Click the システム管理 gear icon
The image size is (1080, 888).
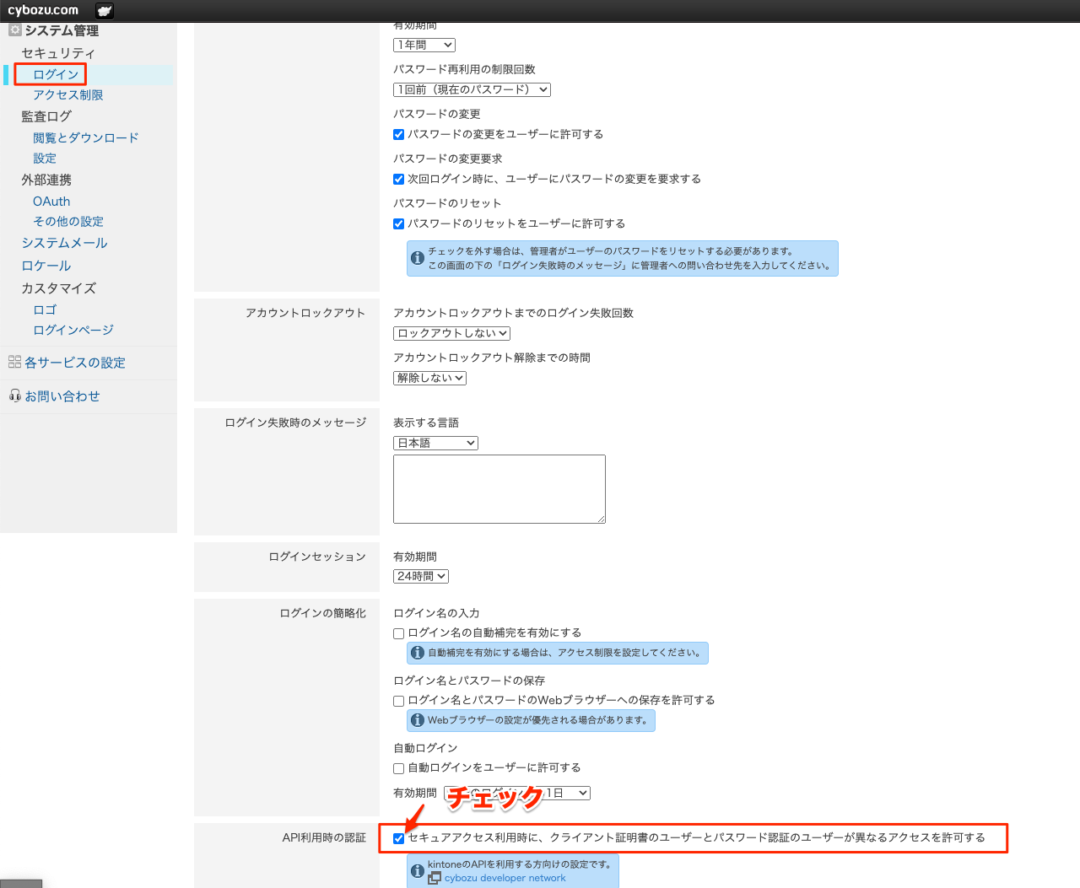14,30
